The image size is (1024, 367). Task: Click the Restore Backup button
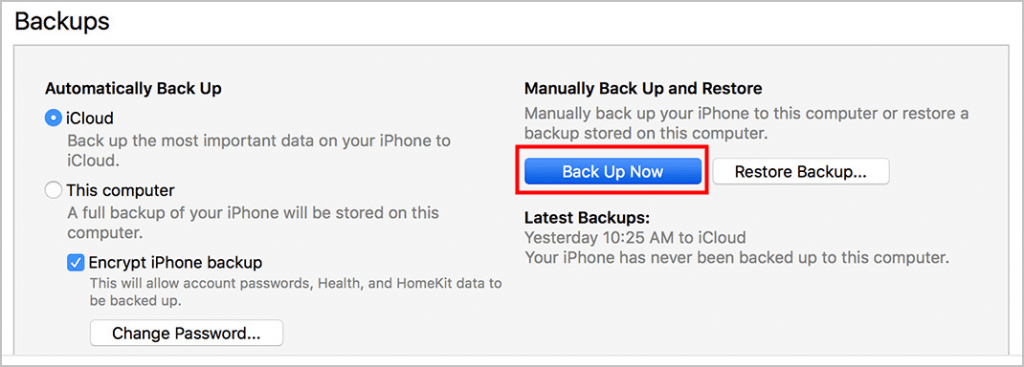coord(801,172)
